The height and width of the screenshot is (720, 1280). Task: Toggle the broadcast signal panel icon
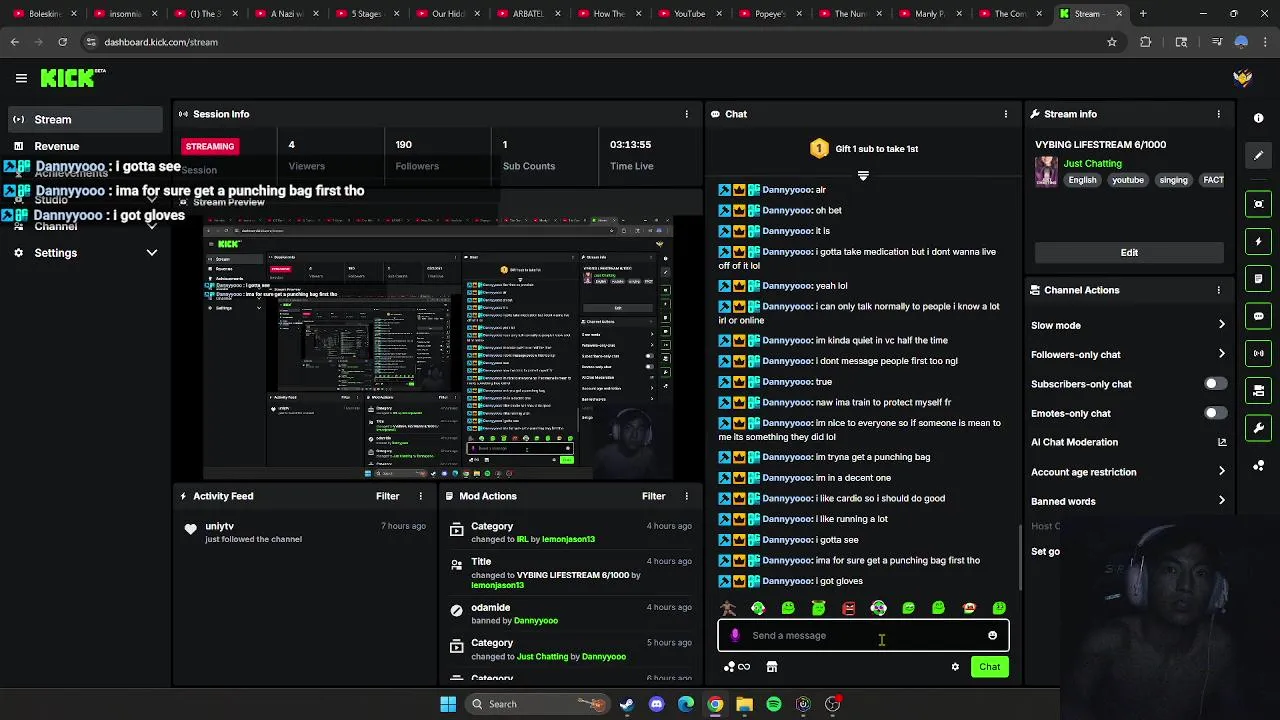pyautogui.click(x=1258, y=353)
